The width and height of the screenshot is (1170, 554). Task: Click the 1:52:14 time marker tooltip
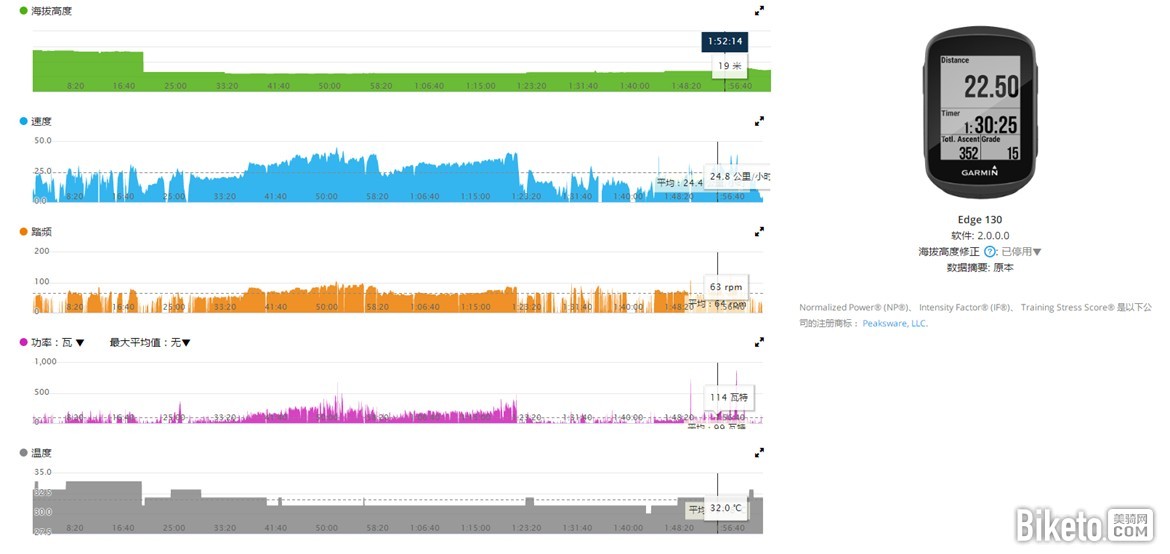click(x=724, y=42)
